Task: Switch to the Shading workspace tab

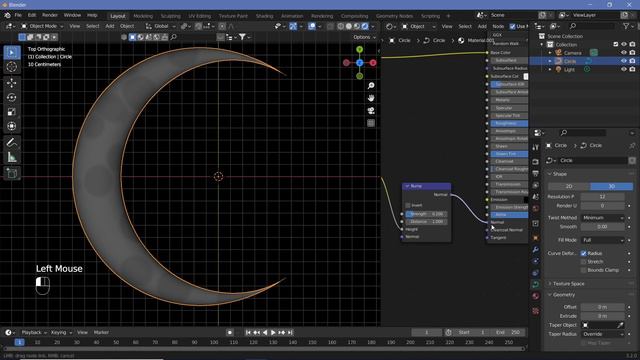Action: pos(264,16)
